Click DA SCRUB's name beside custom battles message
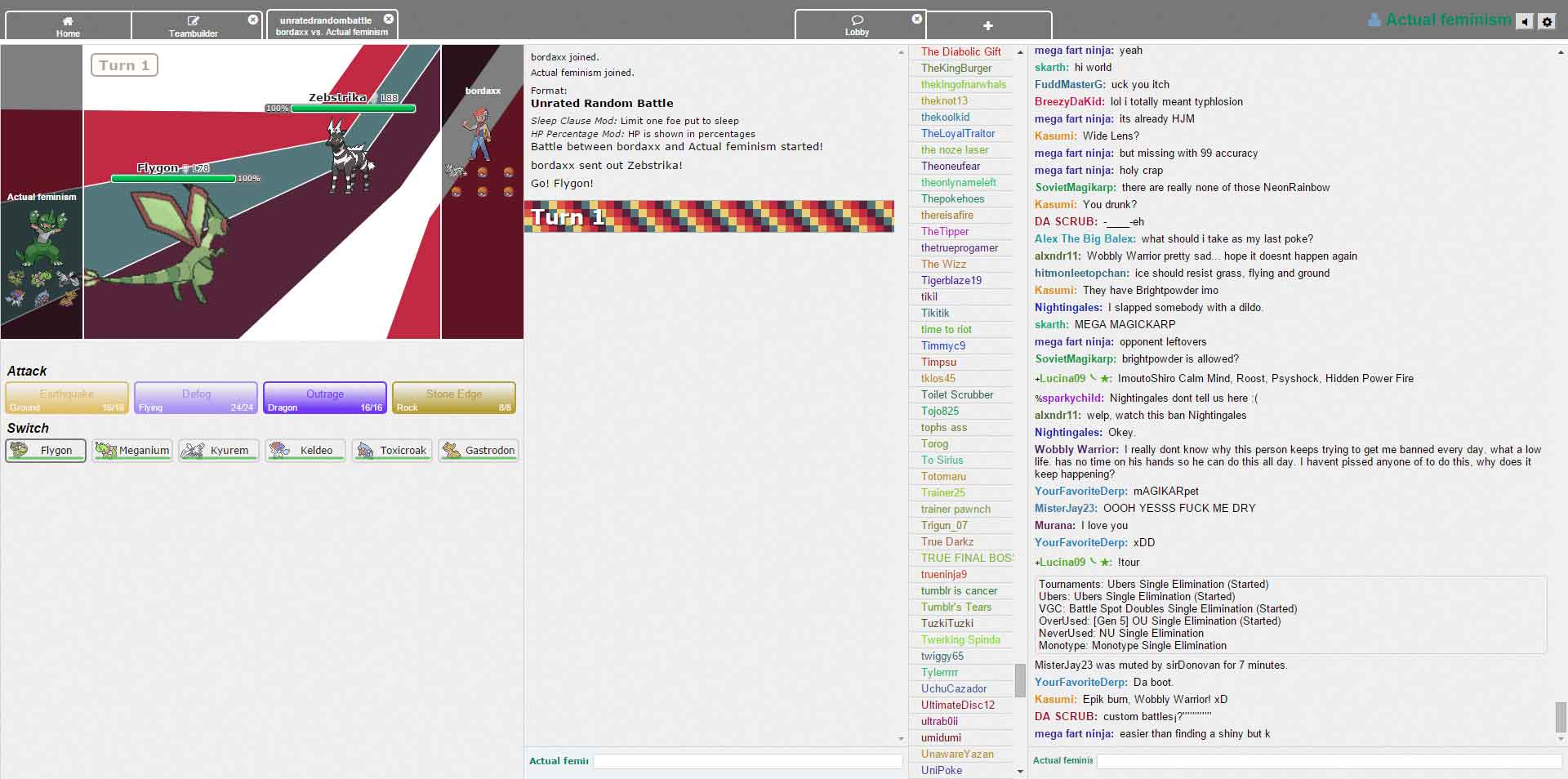Viewport: 1568px width, 779px height. tap(1067, 716)
